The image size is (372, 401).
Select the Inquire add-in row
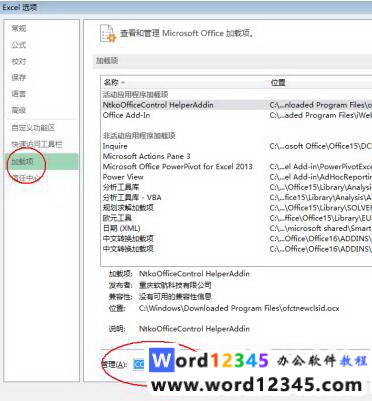pyautogui.click(x=236, y=146)
